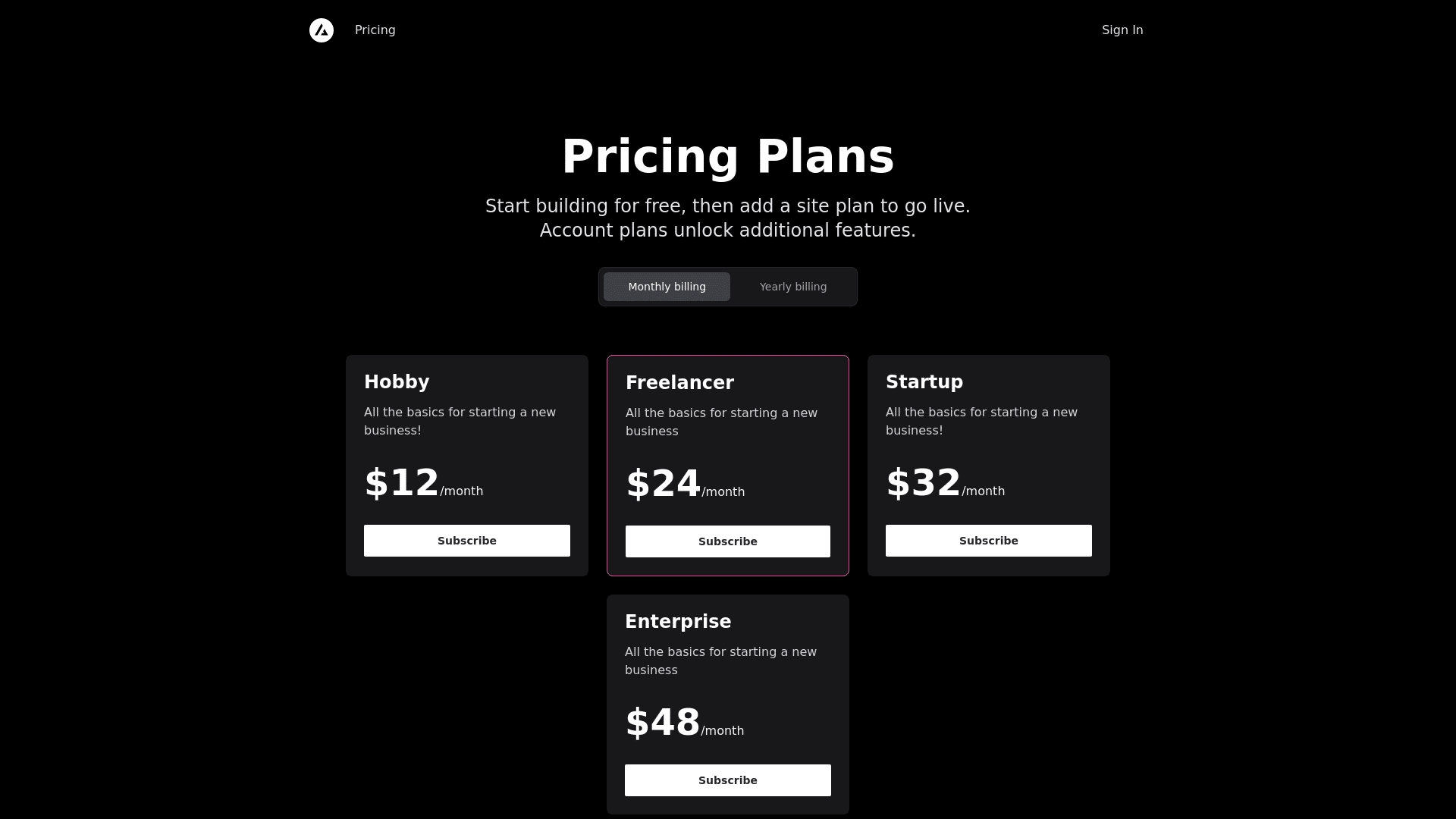Switch to Yearly billing
This screenshot has height=819, width=1456.
[792, 287]
